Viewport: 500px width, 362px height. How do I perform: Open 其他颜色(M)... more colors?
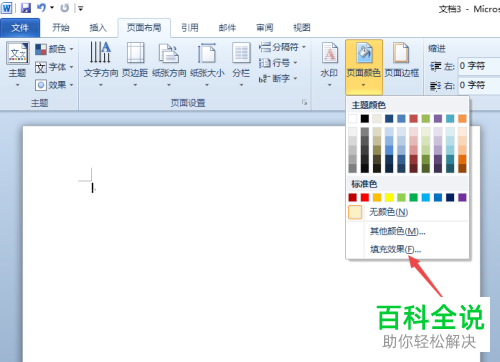coord(408,231)
